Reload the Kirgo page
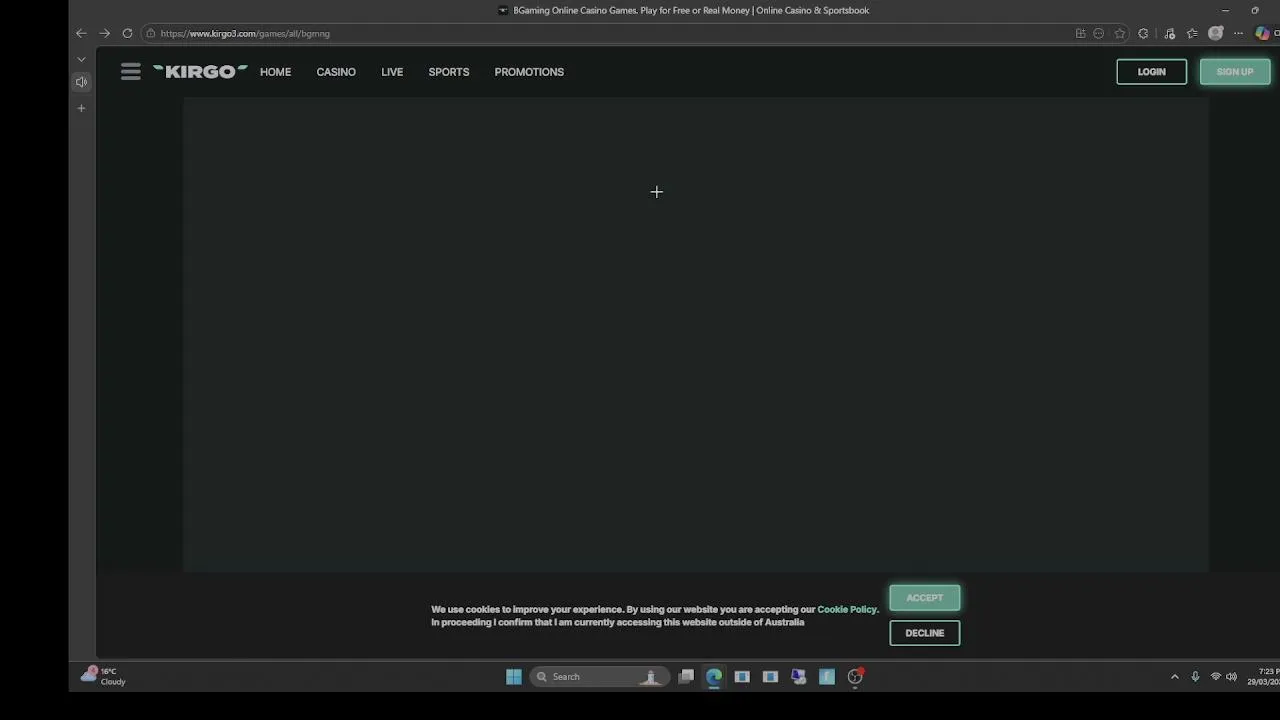Screen dimensions: 1280x720 127,33
